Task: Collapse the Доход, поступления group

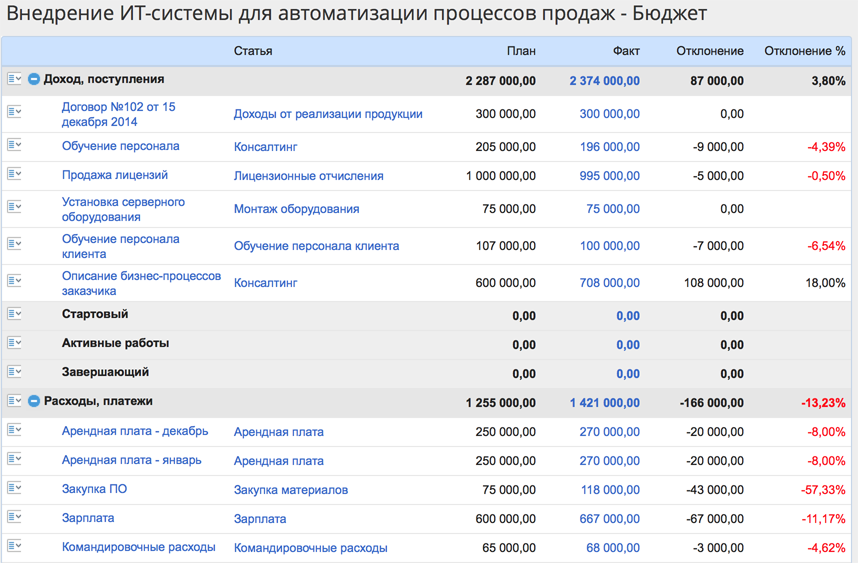Action: click(34, 79)
